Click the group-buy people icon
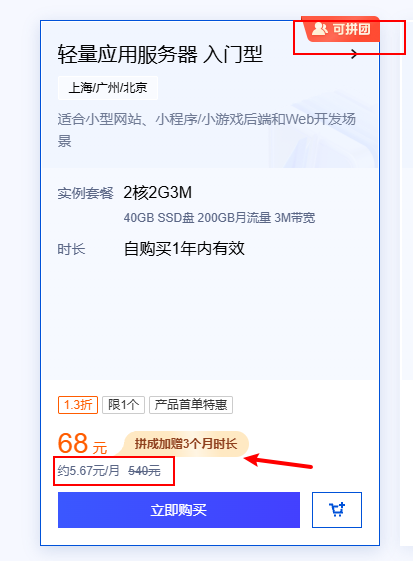Image resolution: width=413 pixels, height=561 pixels. [x=319, y=29]
